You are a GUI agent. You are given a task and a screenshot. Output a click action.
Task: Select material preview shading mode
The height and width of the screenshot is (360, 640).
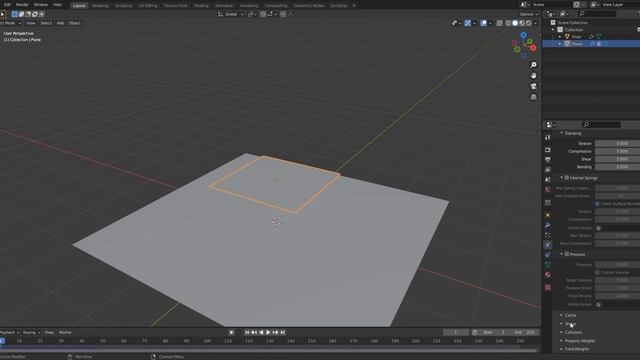(x=522, y=23)
